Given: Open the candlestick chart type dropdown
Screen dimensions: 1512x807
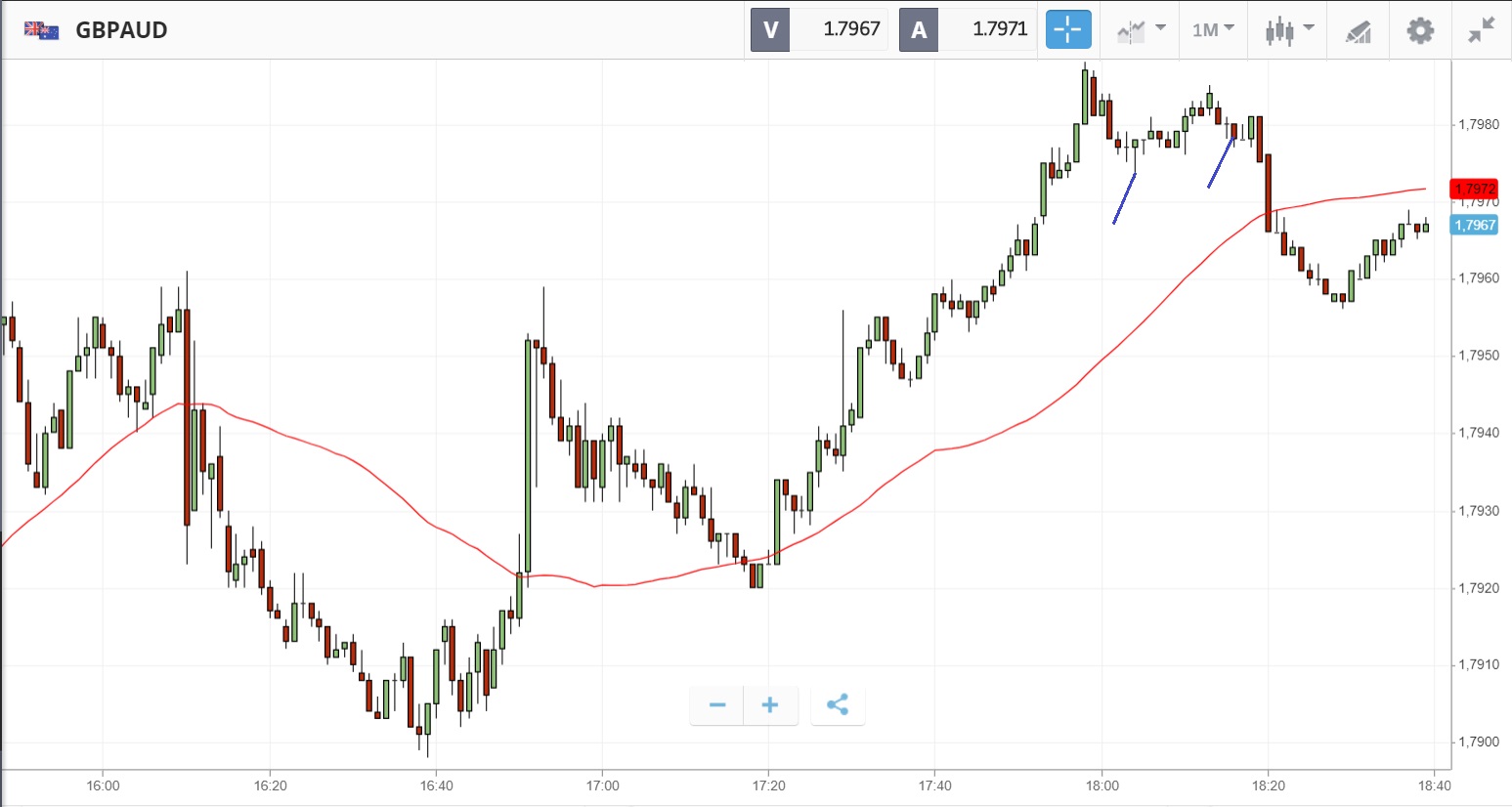Looking at the screenshot, I should (x=1288, y=29).
